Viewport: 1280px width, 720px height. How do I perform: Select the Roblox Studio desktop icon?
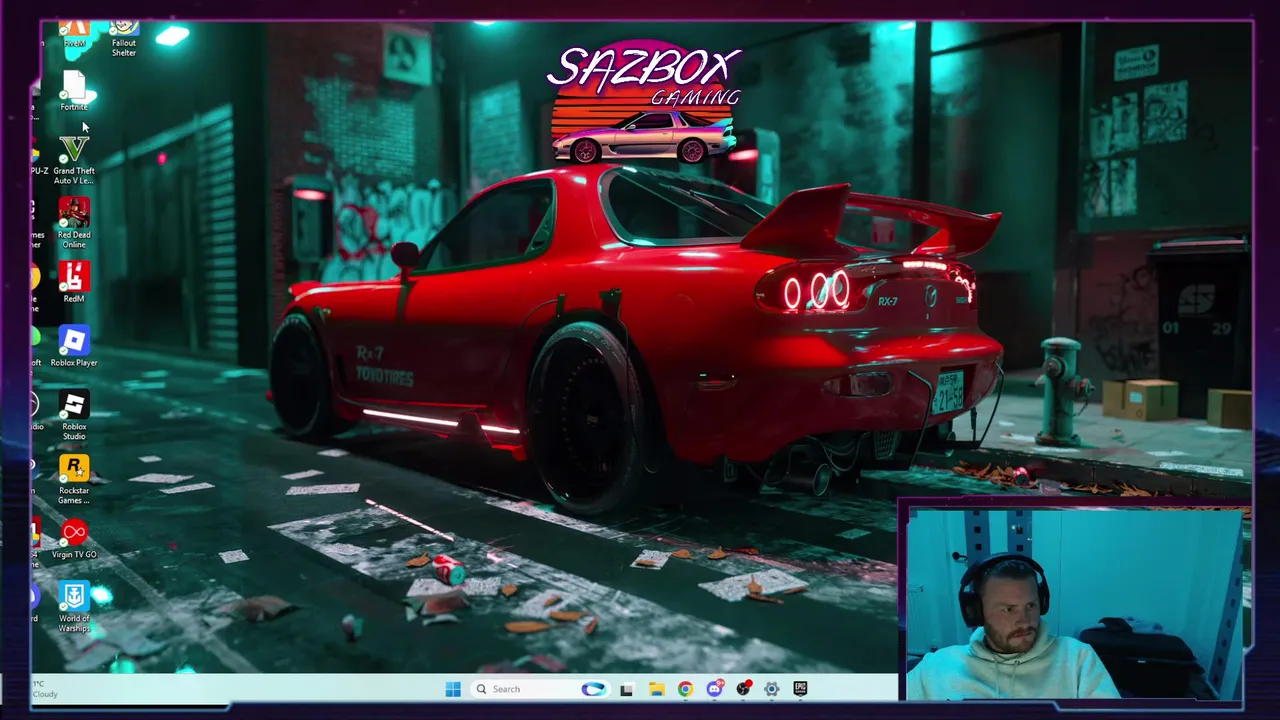tap(74, 416)
